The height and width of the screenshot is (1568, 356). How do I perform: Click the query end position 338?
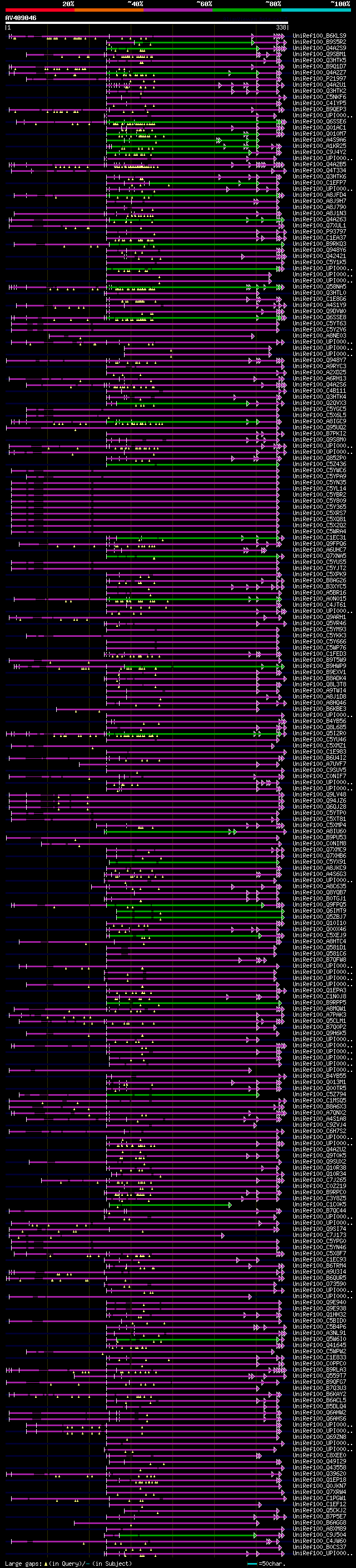281,27
